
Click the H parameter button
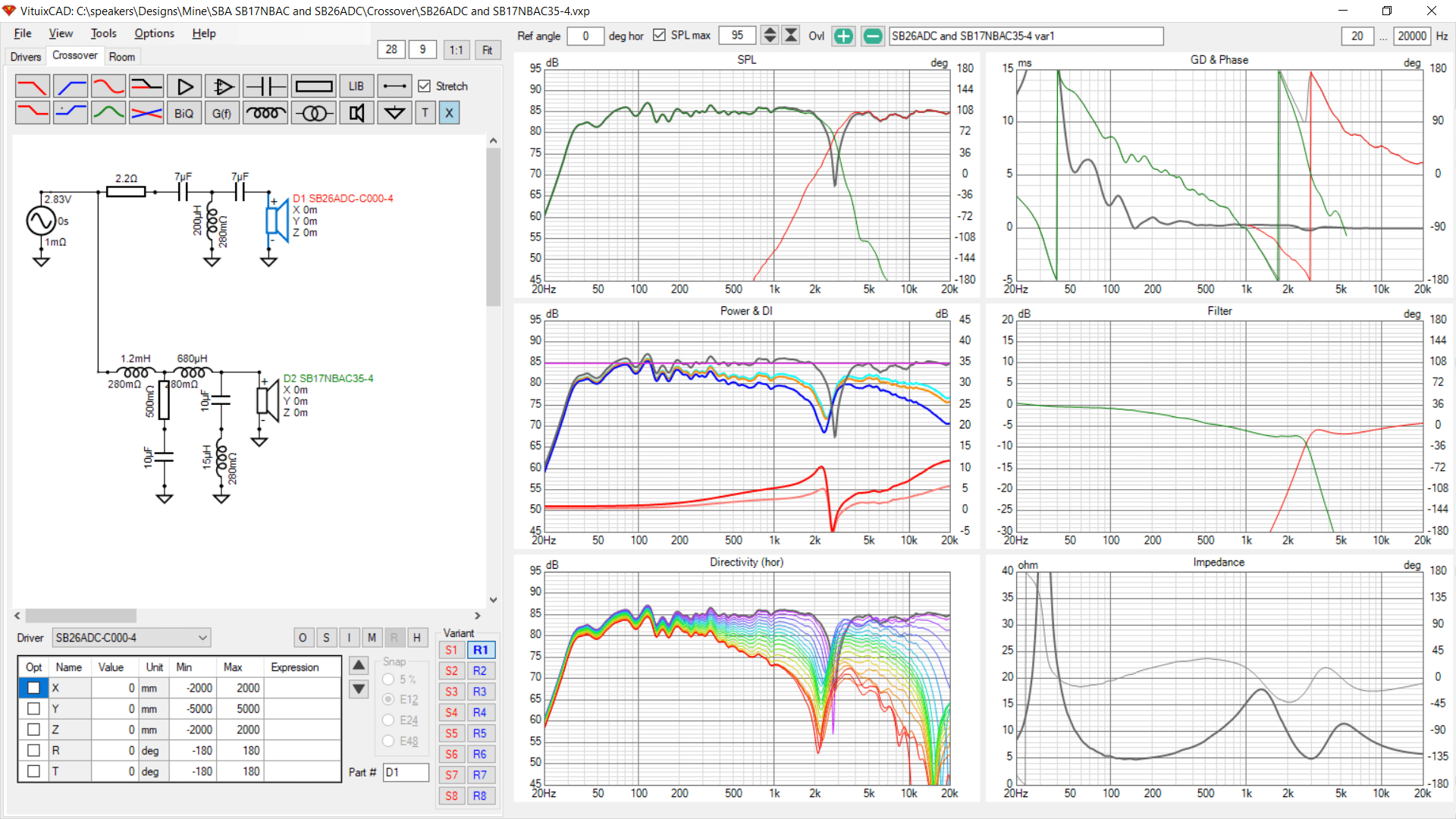click(417, 638)
